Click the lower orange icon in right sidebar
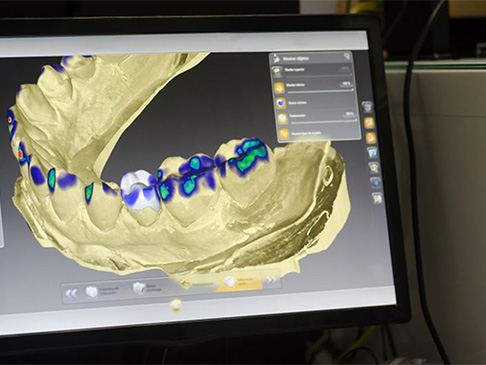Screen dimensions: 486x365 371,138
